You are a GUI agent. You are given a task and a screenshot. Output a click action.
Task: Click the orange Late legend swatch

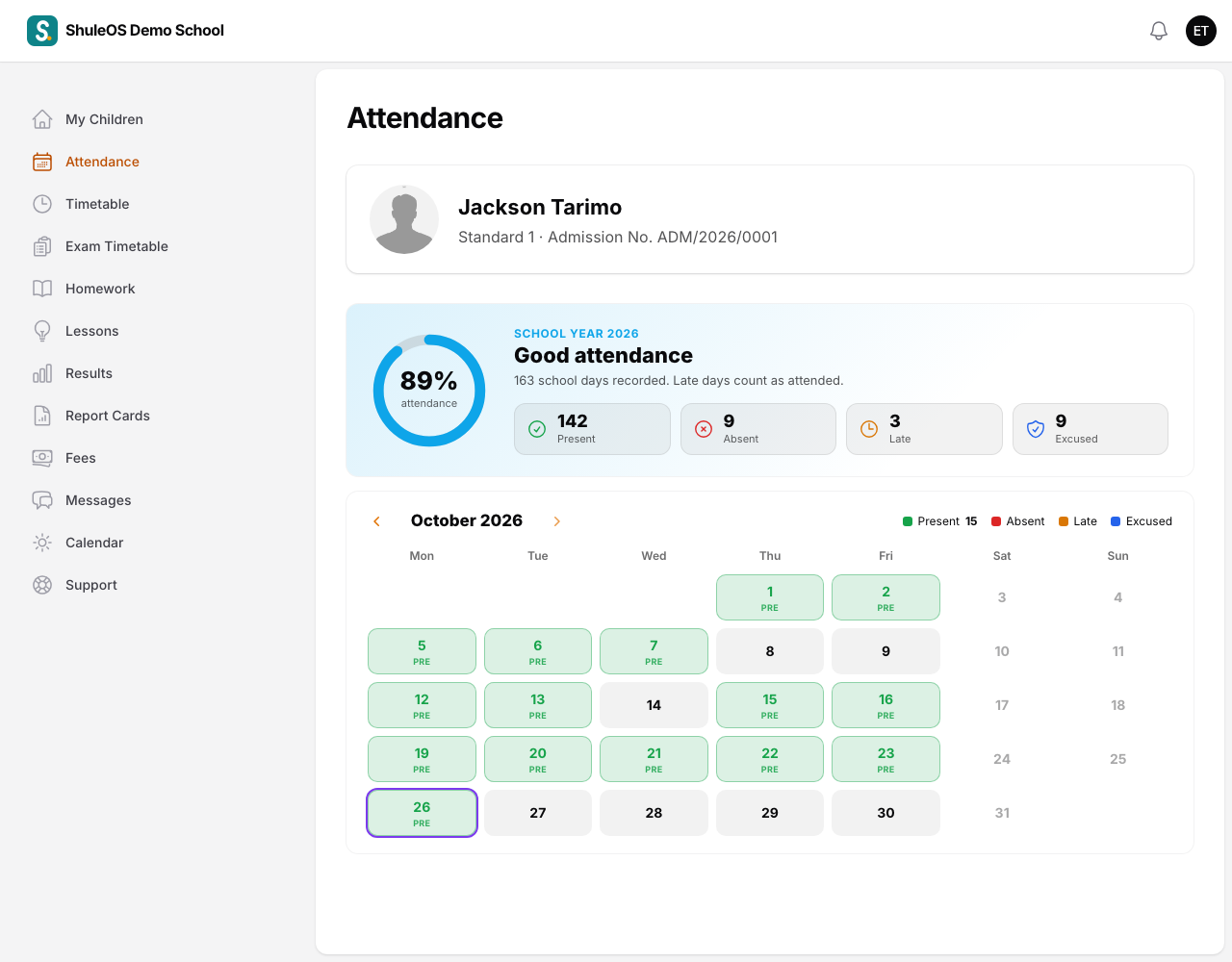(1064, 521)
